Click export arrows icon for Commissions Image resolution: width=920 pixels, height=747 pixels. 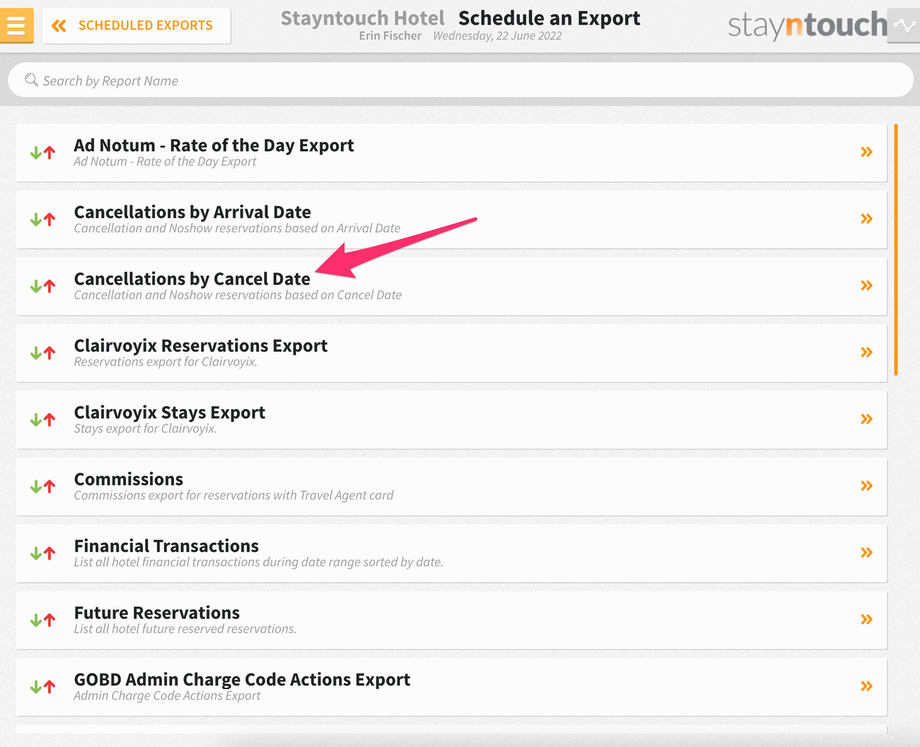tap(43, 486)
